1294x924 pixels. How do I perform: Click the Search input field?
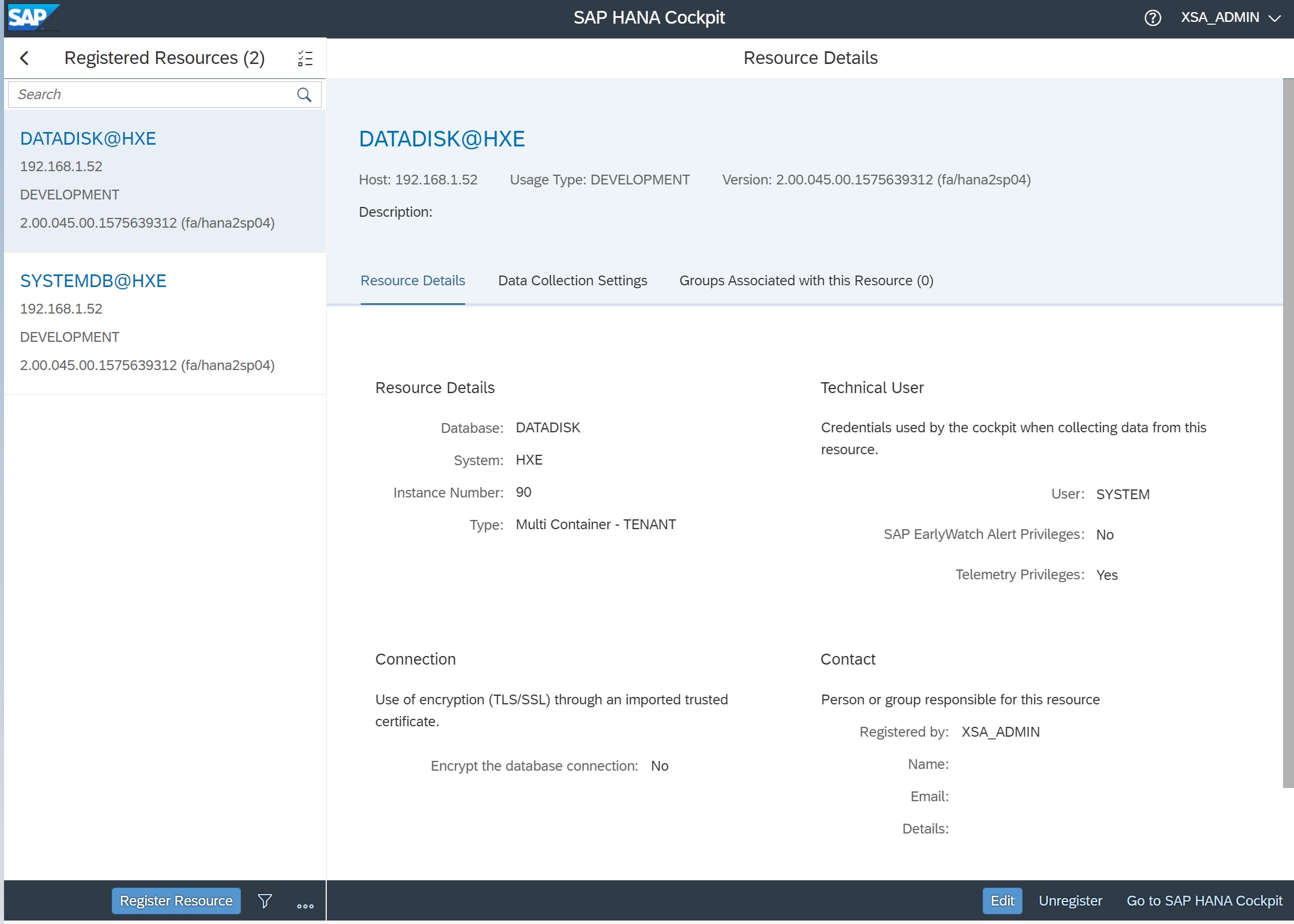pos(165,95)
